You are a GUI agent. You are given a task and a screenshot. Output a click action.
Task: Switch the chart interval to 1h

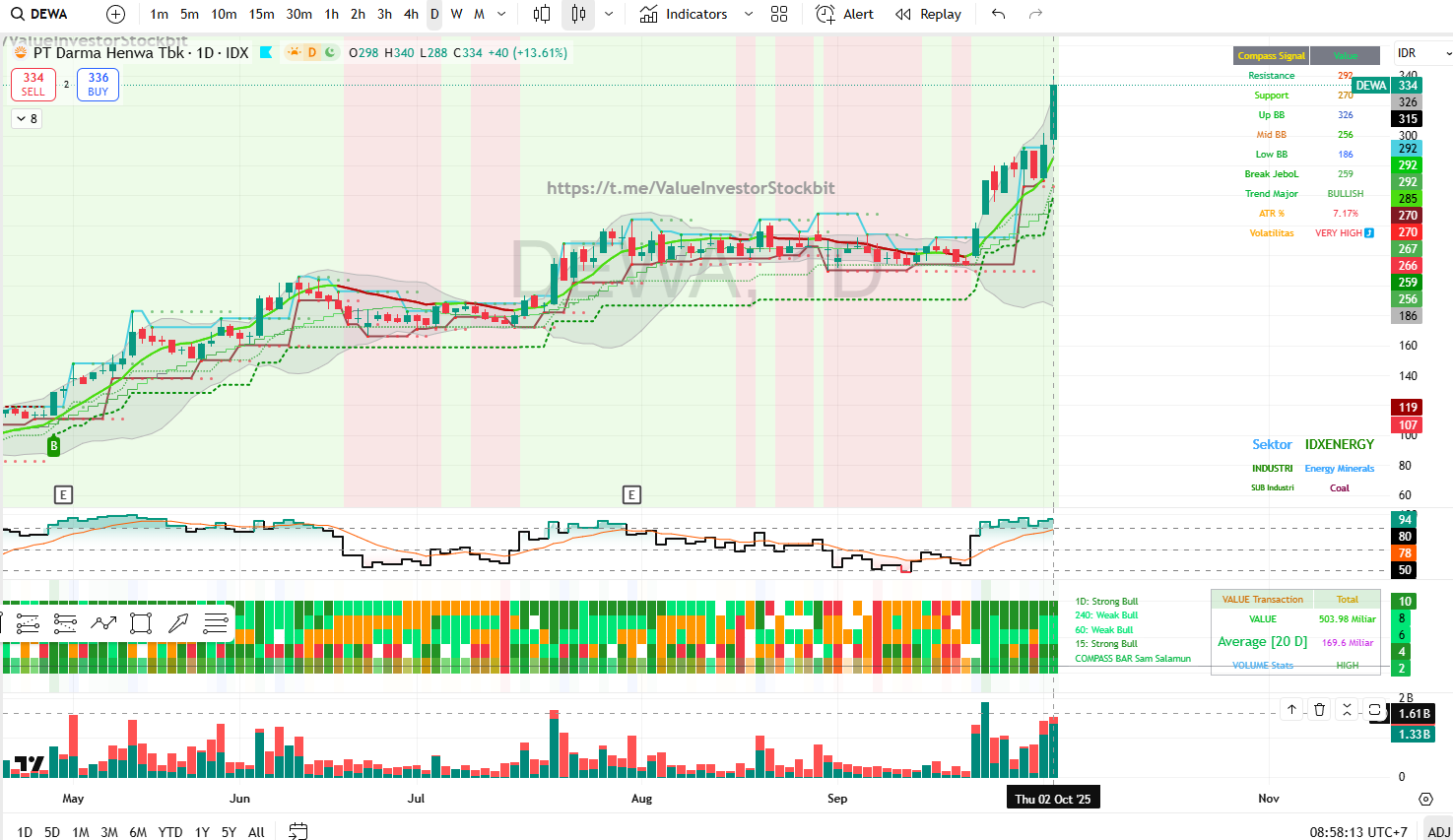click(x=332, y=14)
